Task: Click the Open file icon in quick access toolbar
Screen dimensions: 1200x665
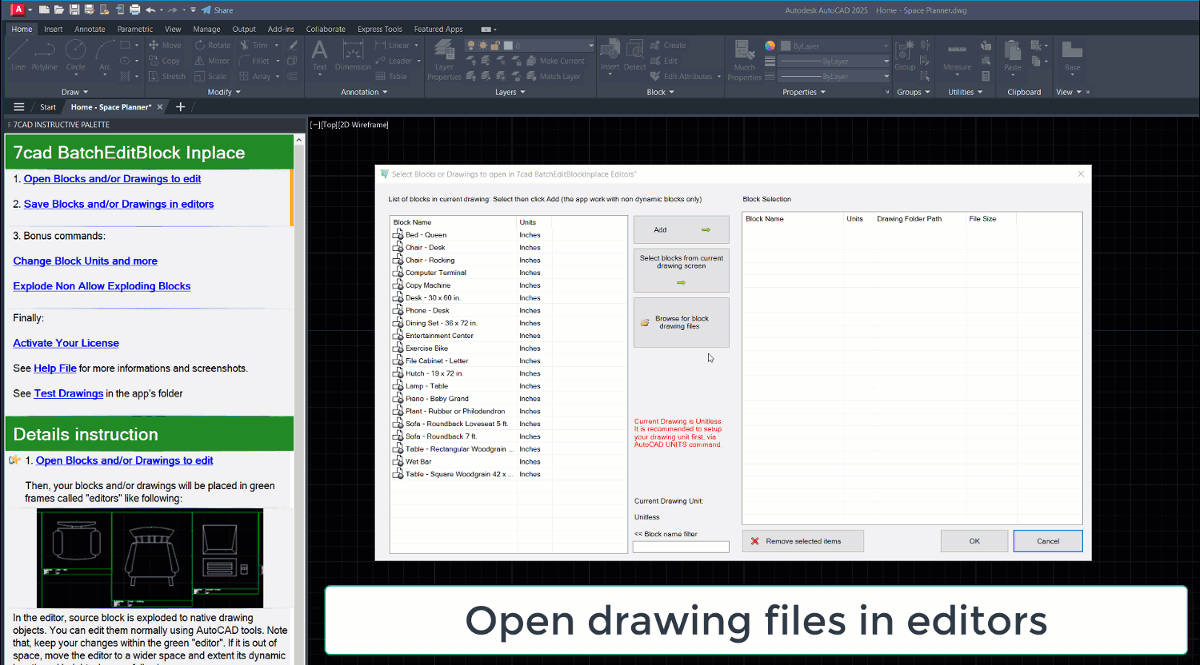Action: pyautogui.click(x=60, y=9)
